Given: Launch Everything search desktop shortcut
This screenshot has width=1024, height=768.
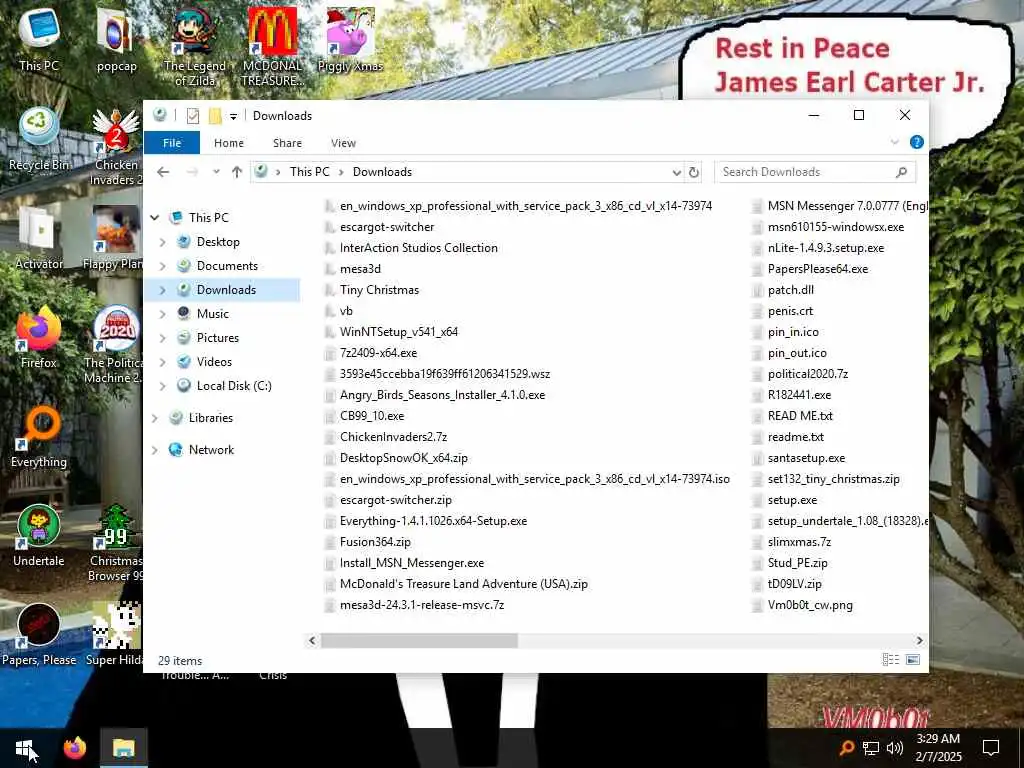Looking at the screenshot, I should [39, 436].
